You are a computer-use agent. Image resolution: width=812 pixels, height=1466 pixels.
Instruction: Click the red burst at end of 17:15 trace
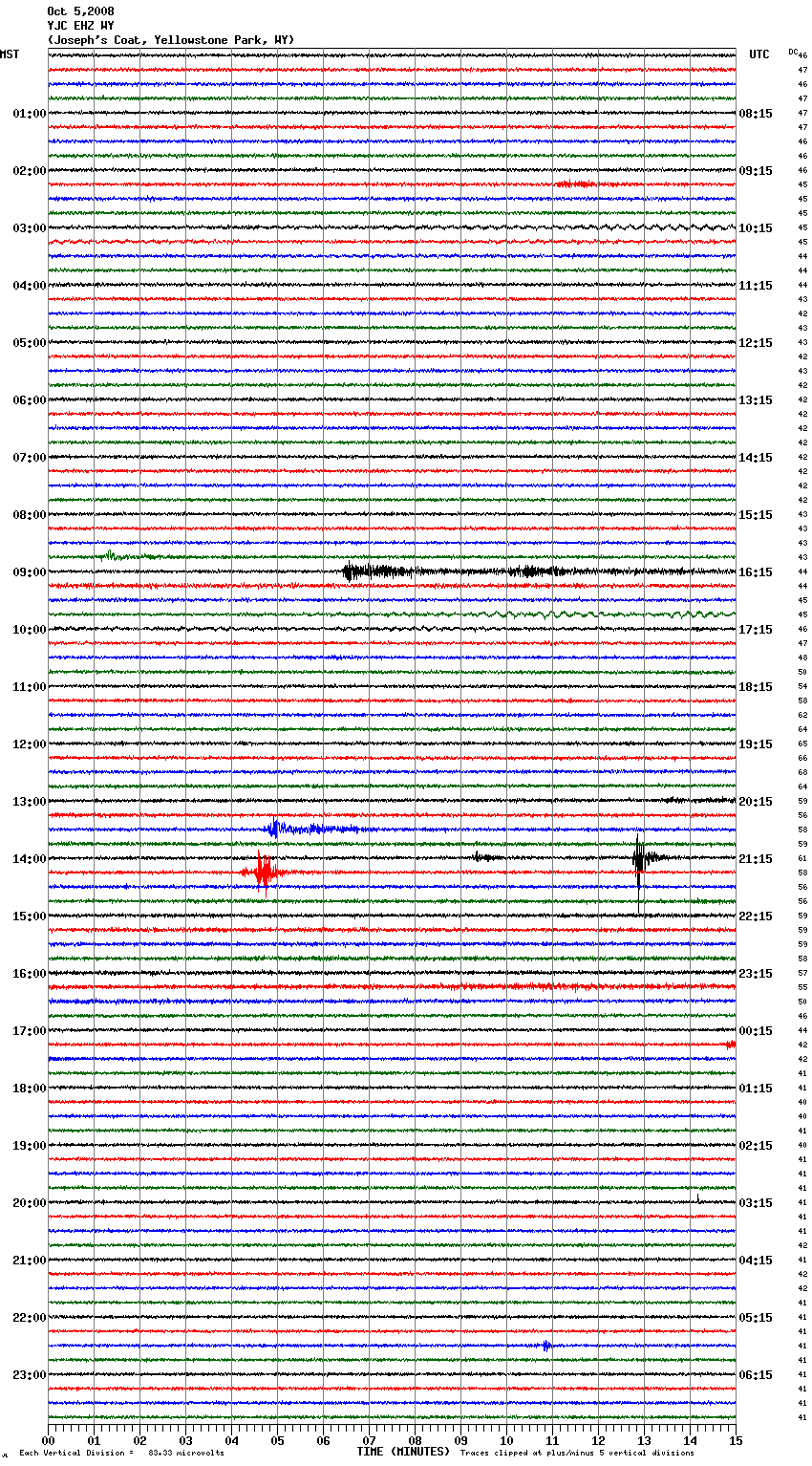coord(731,1045)
